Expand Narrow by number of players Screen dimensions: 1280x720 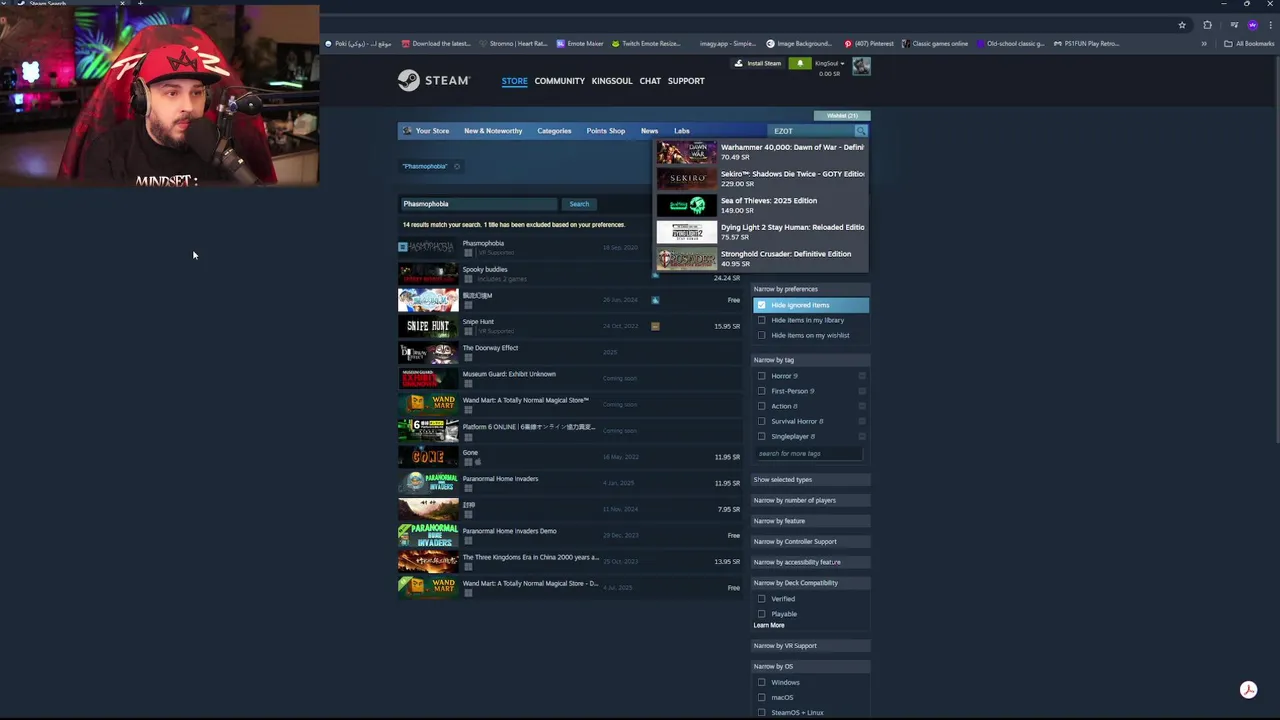[811, 500]
